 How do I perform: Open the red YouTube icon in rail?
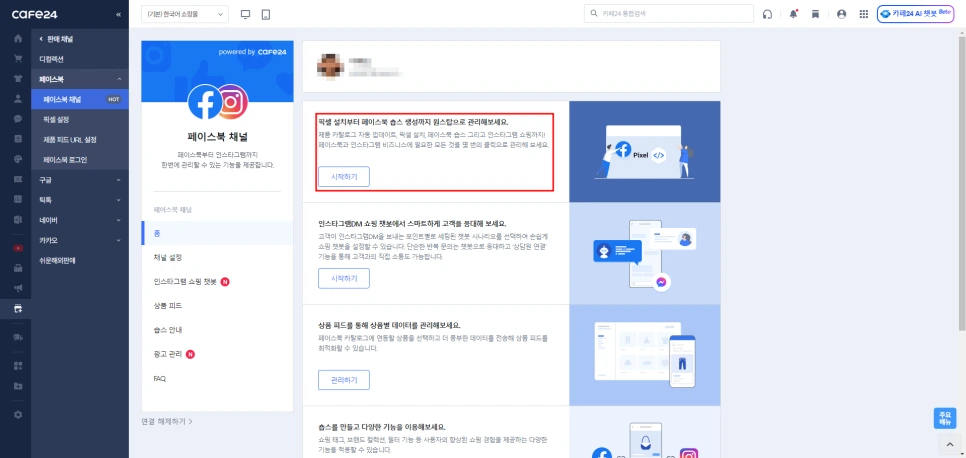(18, 248)
